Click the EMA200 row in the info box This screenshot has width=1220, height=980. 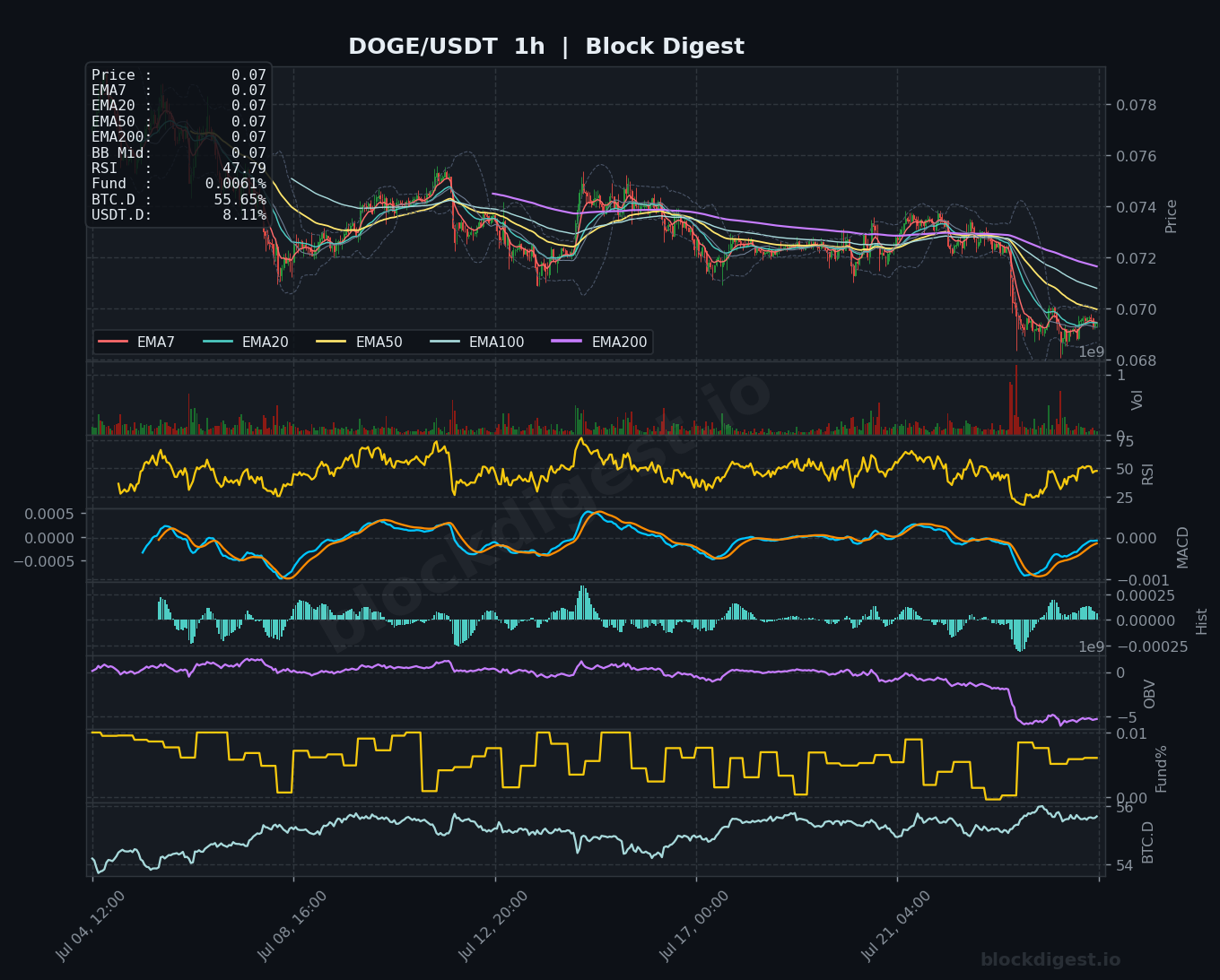coord(179,137)
